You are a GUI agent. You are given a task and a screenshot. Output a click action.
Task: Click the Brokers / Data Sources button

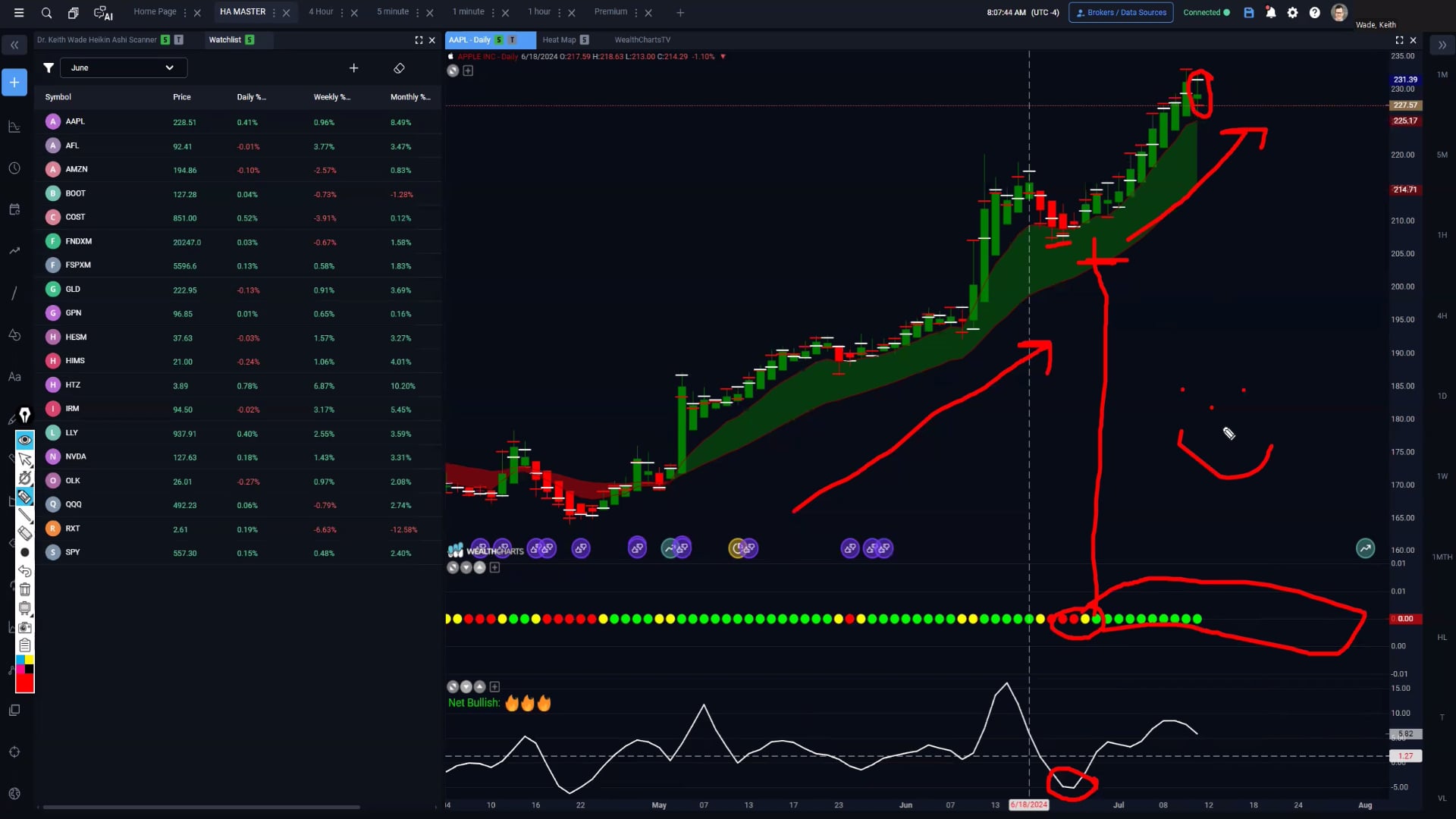1121,13
